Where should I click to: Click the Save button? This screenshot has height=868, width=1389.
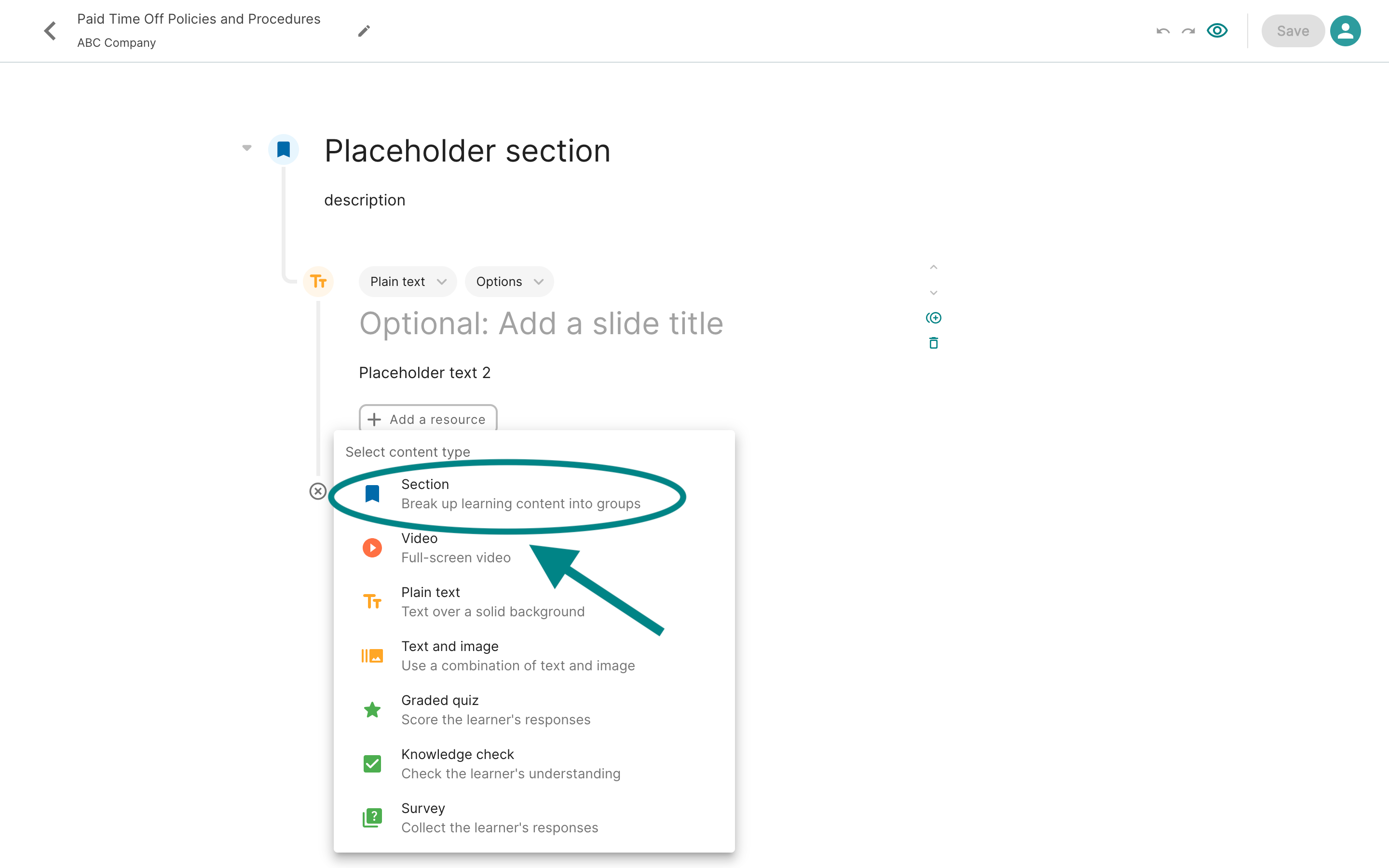tap(1293, 31)
